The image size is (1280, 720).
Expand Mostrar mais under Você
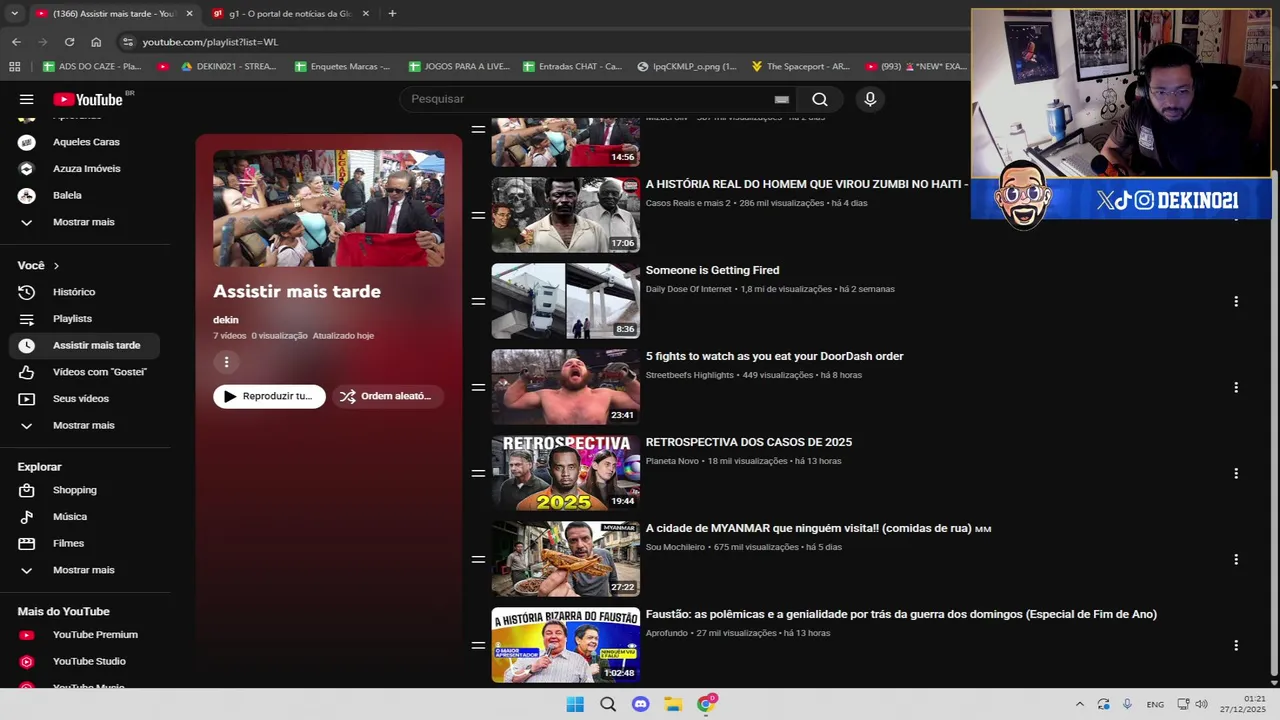85,425
